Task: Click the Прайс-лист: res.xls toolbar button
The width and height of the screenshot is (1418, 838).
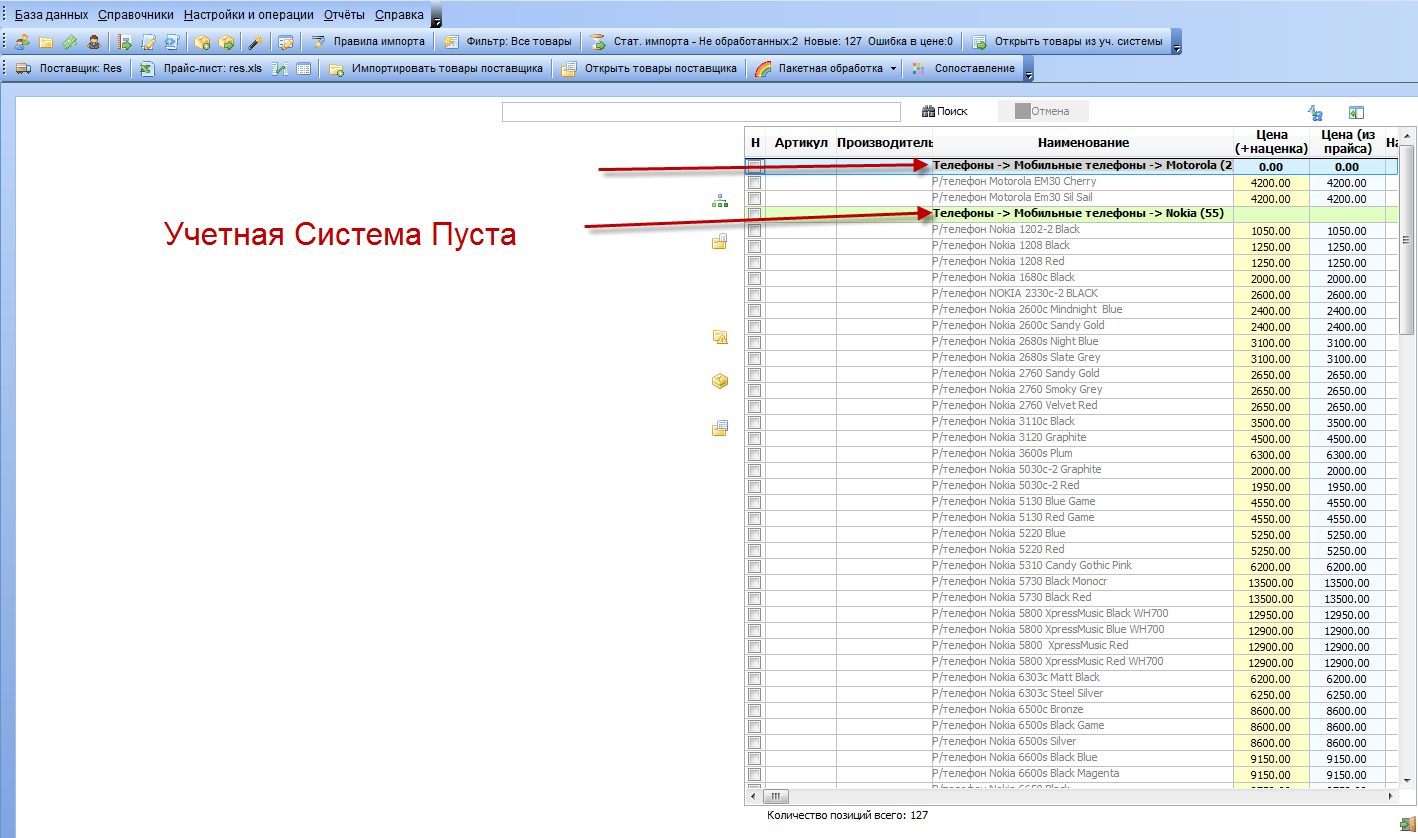Action: click(x=201, y=69)
